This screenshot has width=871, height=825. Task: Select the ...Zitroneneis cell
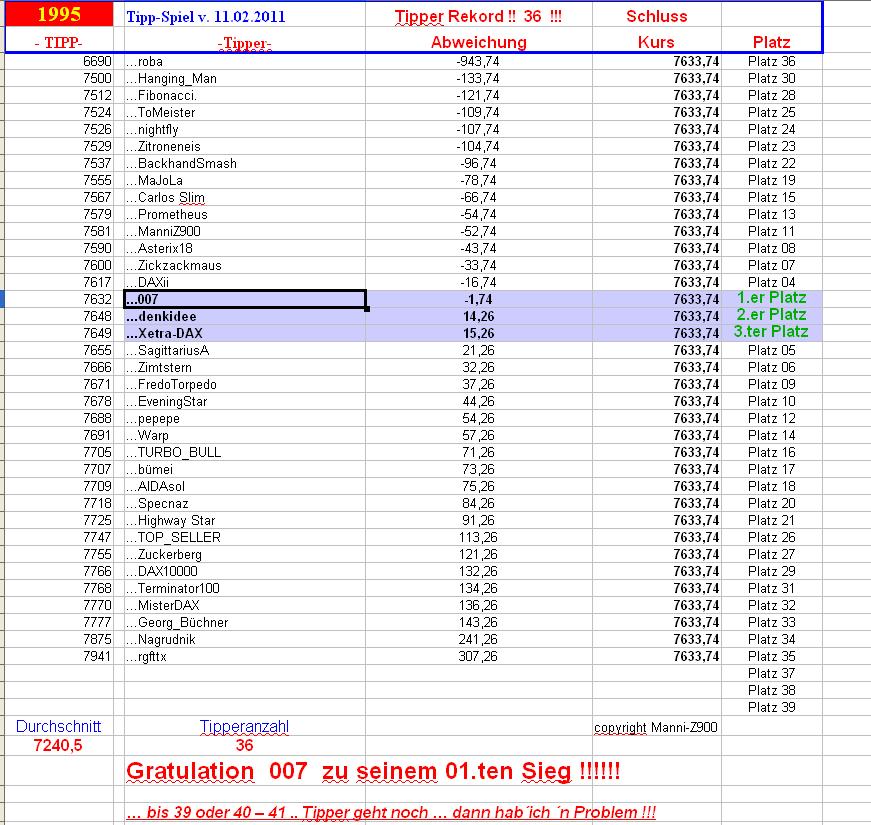245,146
